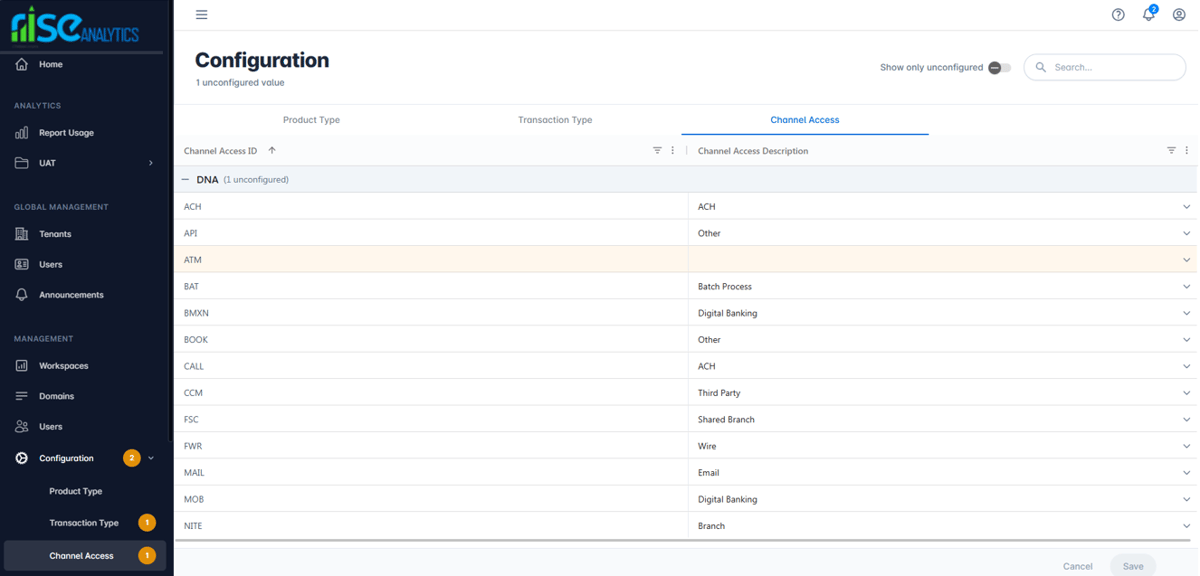The image size is (1200, 576).
Task: Collapse the Configuration sidebar menu
Action: [151, 458]
